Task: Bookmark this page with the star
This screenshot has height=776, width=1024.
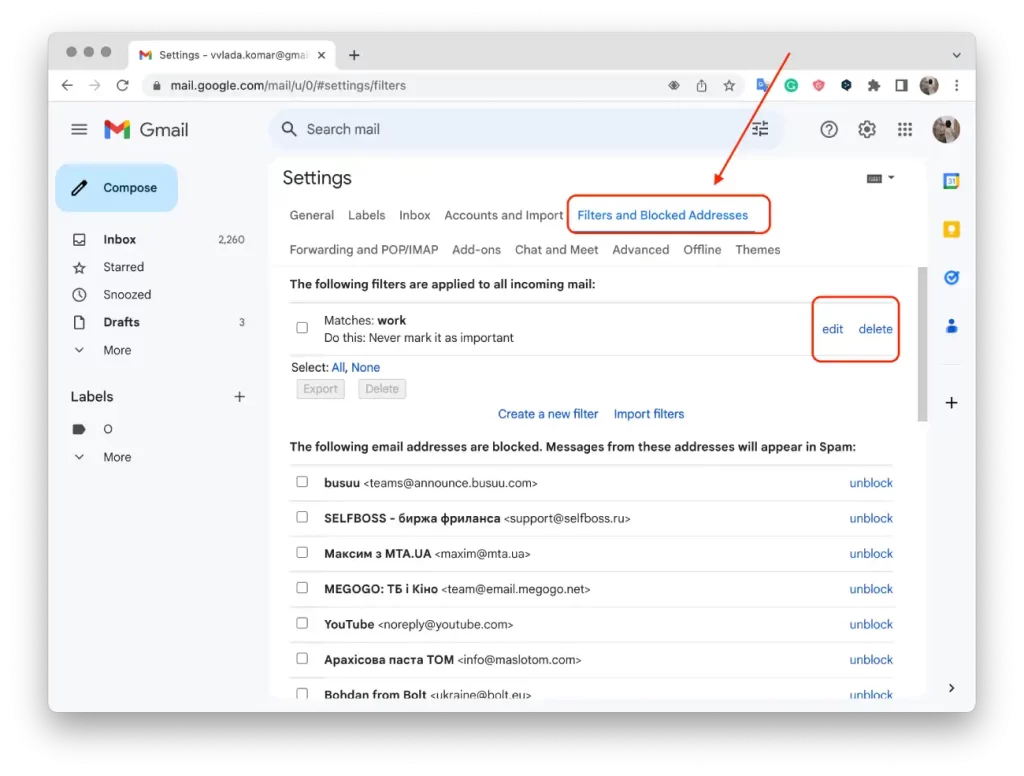Action: [729, 86]
